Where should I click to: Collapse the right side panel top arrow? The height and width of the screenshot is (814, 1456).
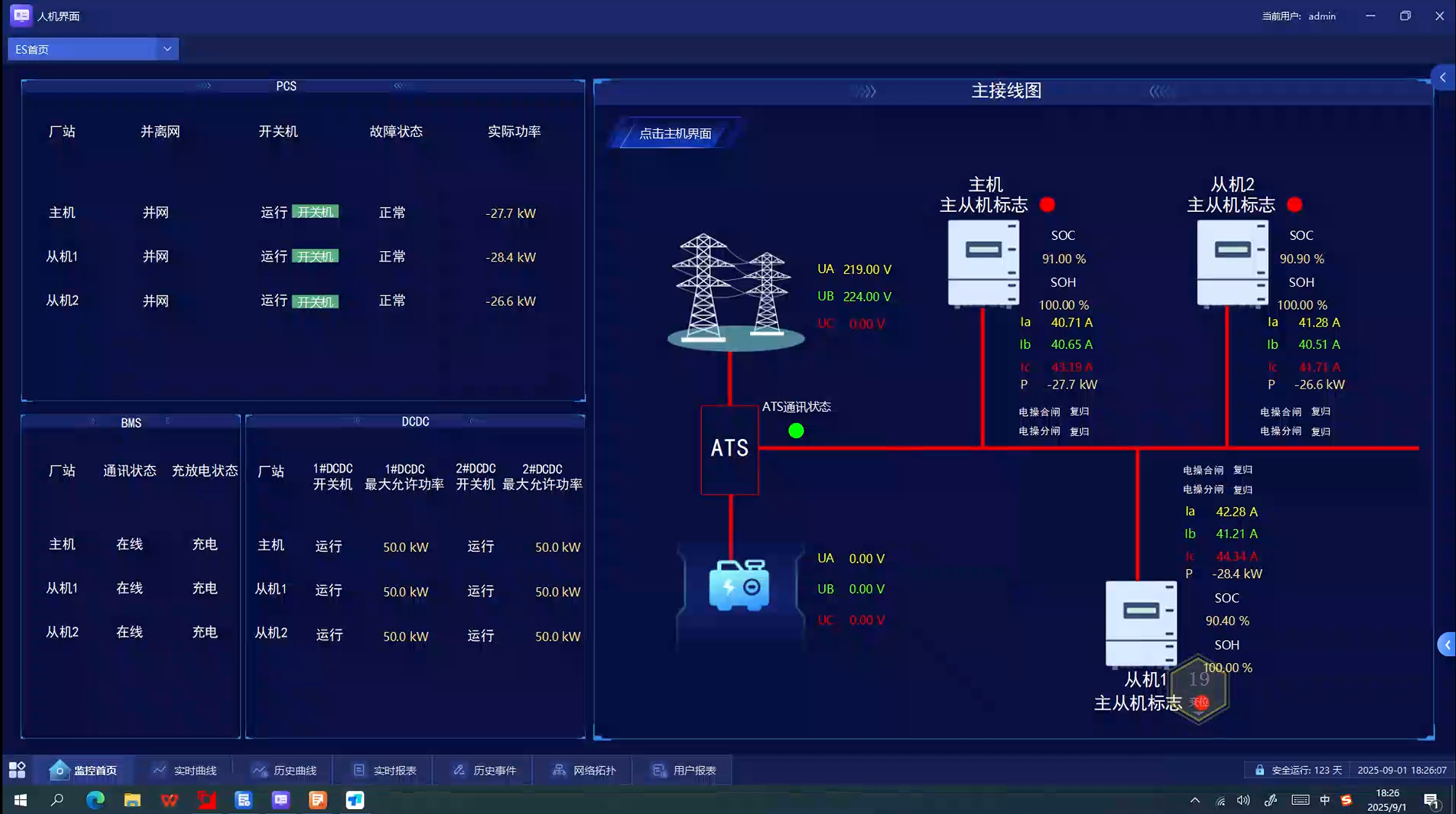click(1443, 77)
